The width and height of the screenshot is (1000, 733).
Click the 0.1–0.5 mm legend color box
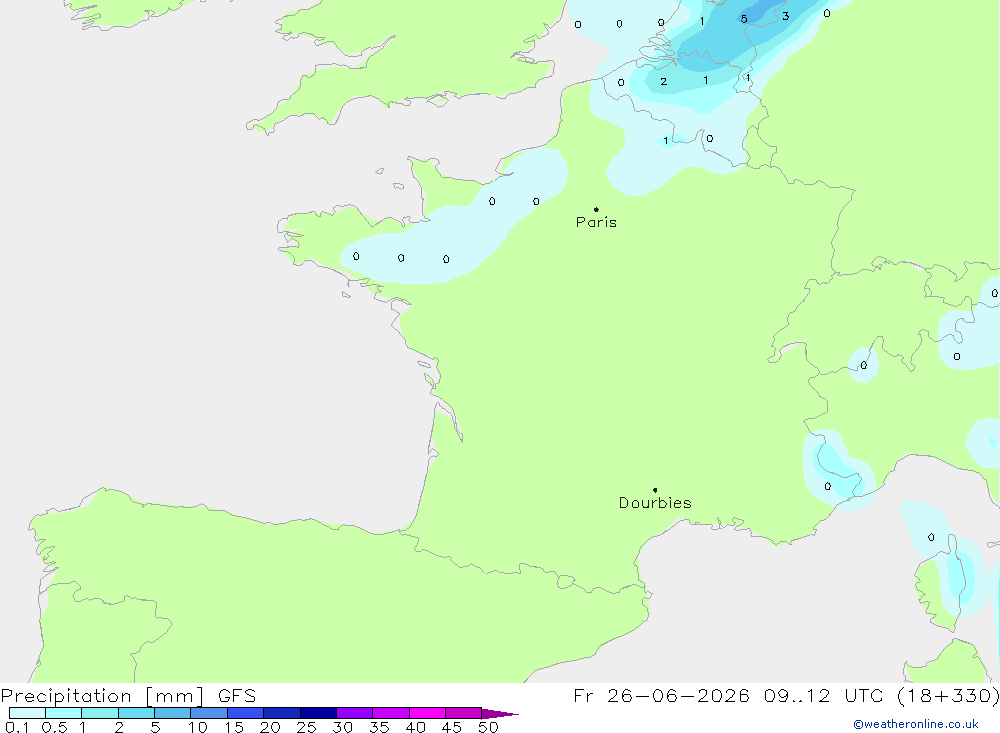tap(27, 713)
